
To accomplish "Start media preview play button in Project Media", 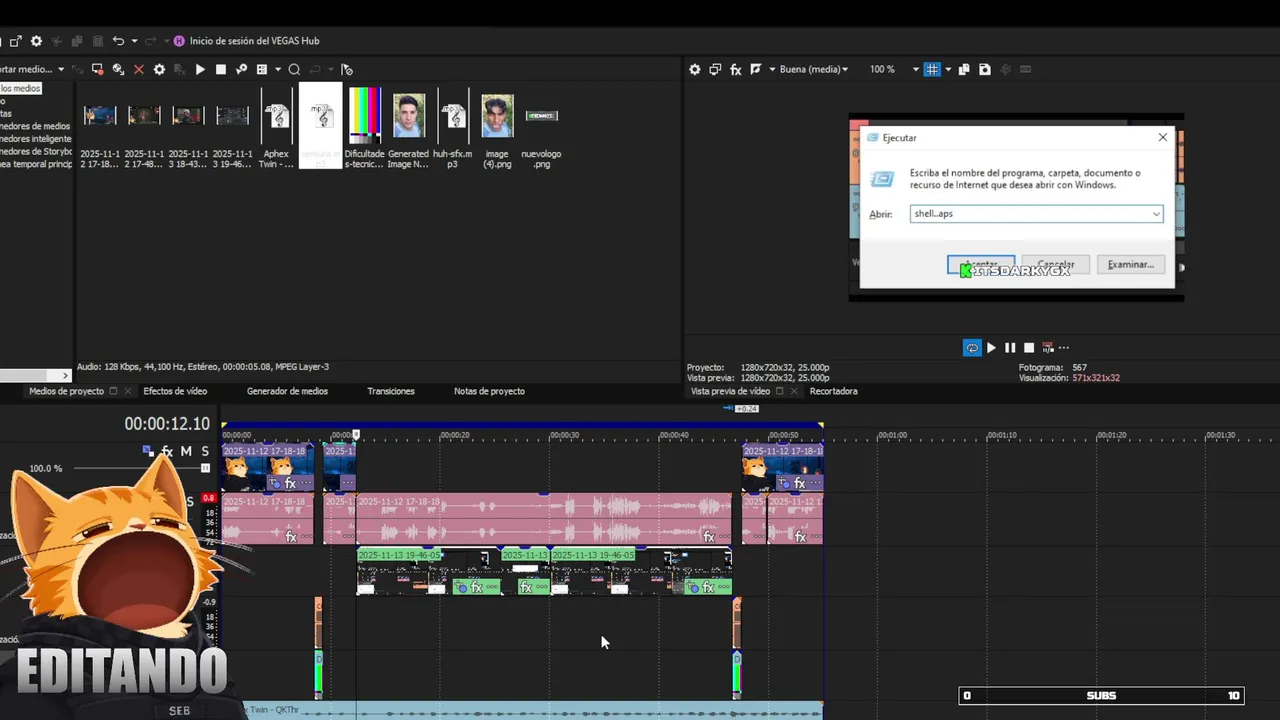I will pos(200,70).
